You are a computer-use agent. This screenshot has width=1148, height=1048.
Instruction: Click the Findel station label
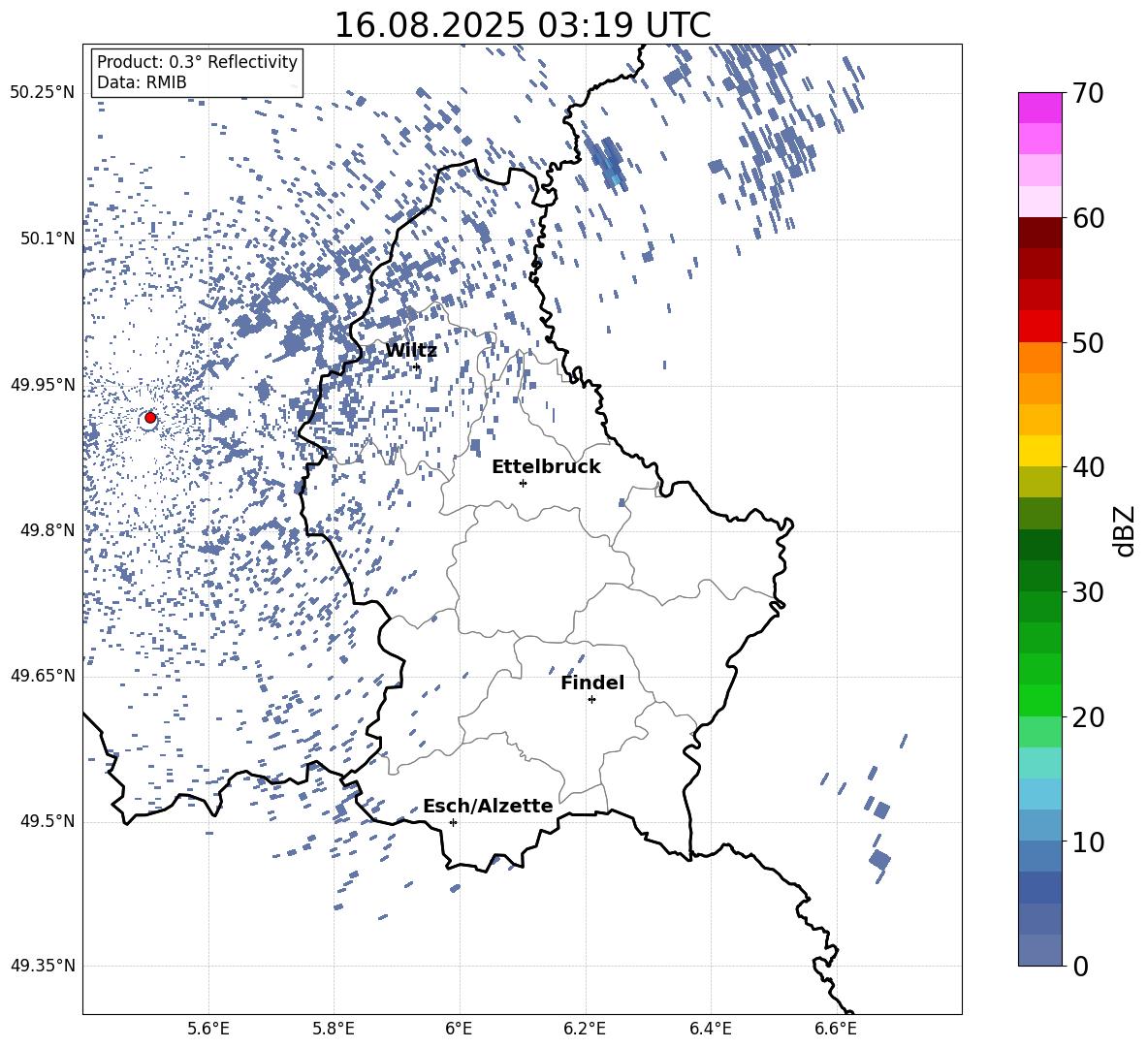coord(592,683)
